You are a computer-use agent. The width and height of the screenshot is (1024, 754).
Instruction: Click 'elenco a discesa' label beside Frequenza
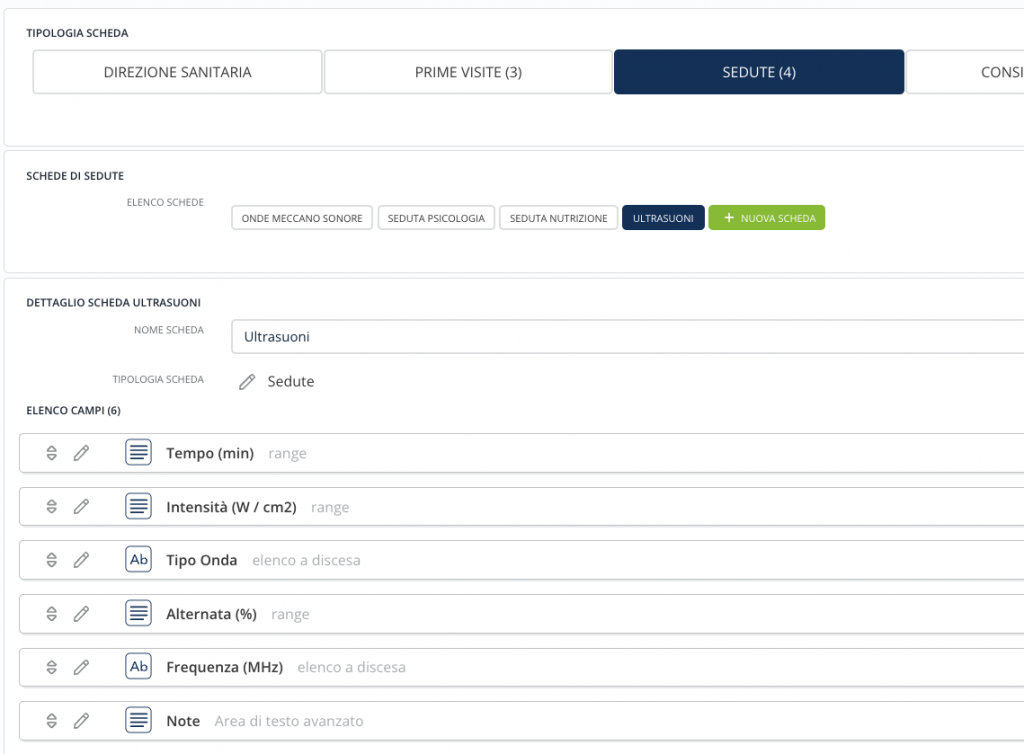click(x=351, y=667)
